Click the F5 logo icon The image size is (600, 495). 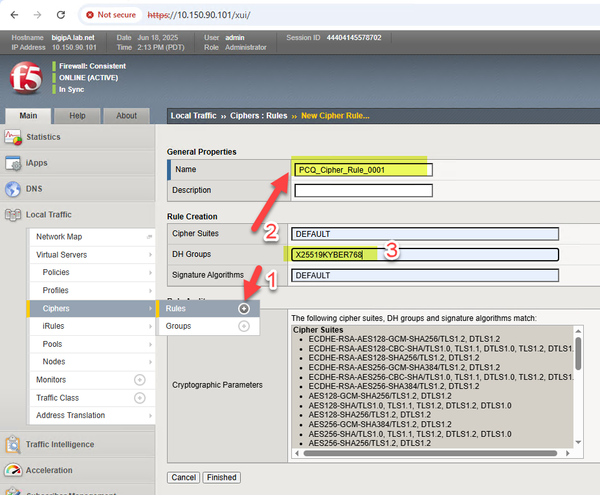[x=26, y=77]
